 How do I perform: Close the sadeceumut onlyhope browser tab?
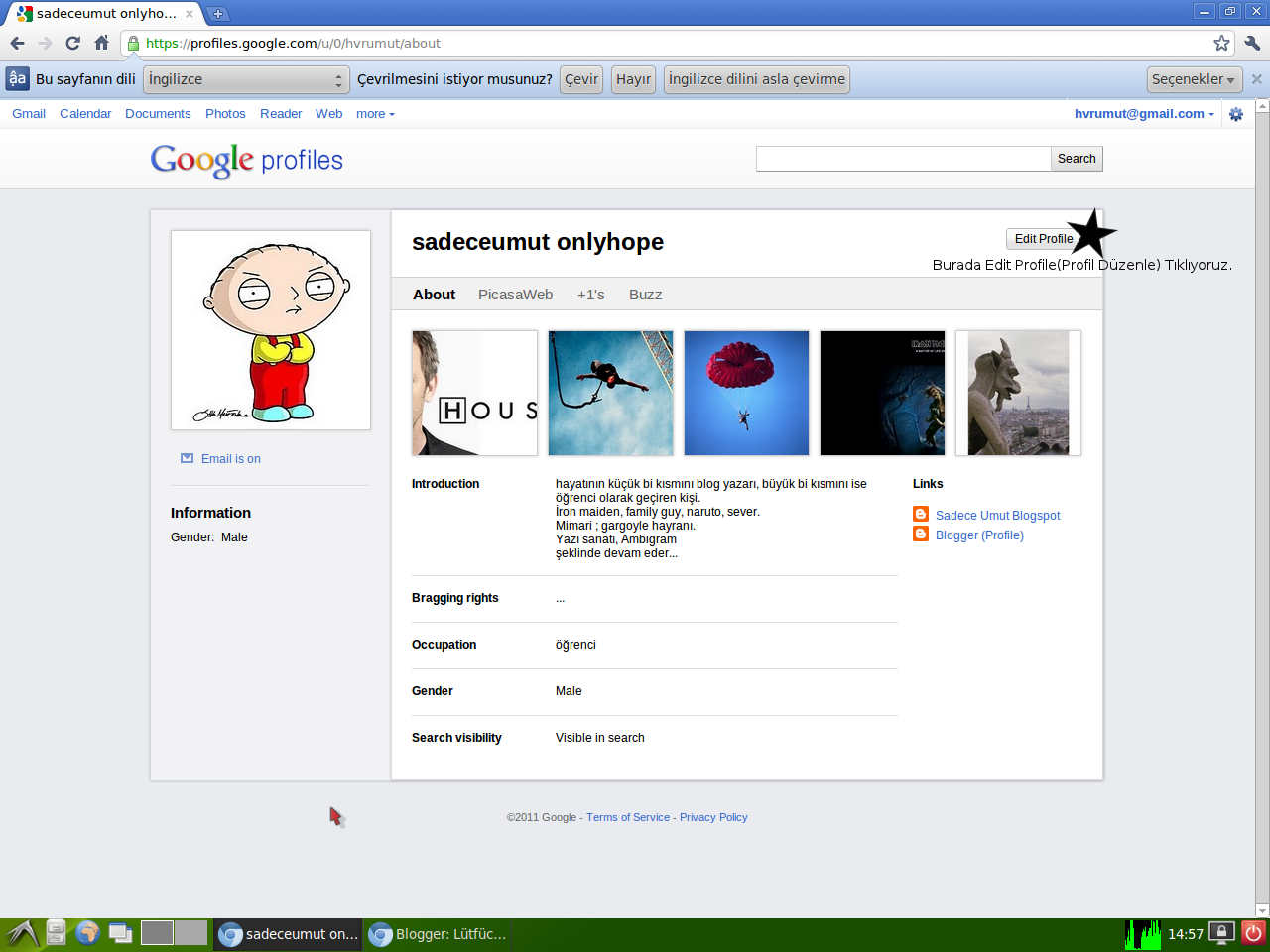(190, 14)
